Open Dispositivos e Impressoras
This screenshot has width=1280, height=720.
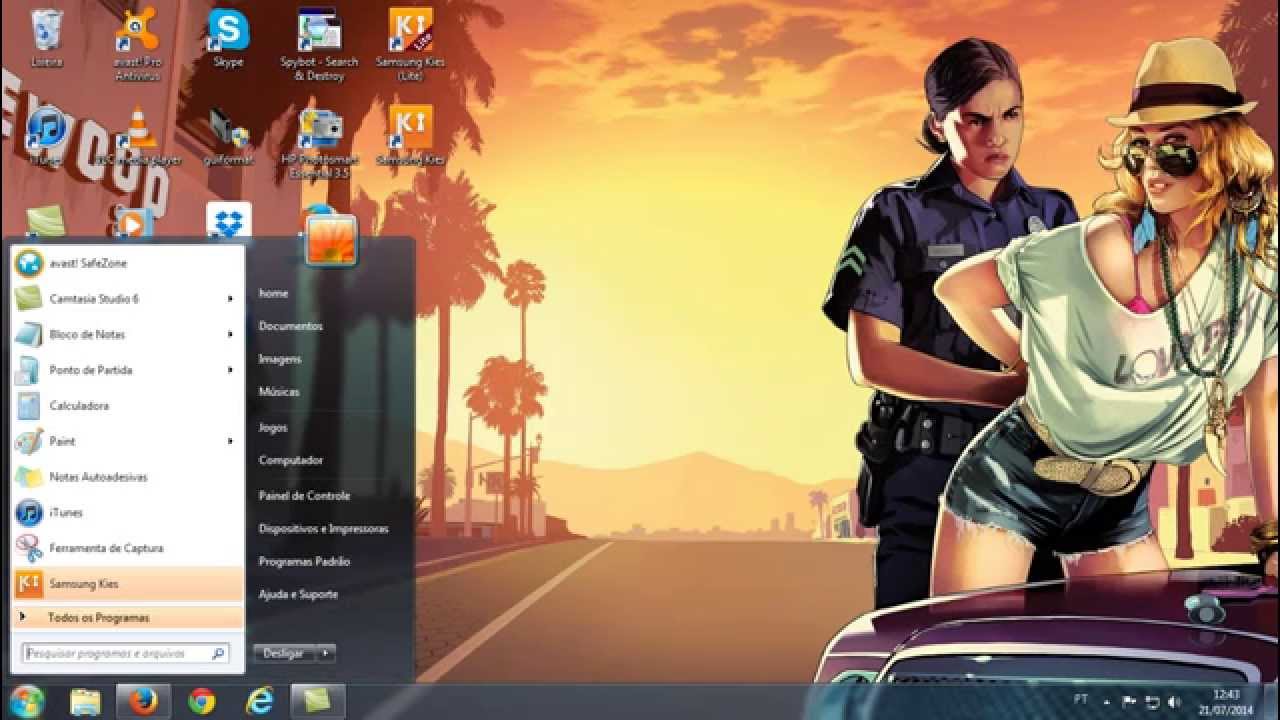pyautogui.click(x=323, y=528)
